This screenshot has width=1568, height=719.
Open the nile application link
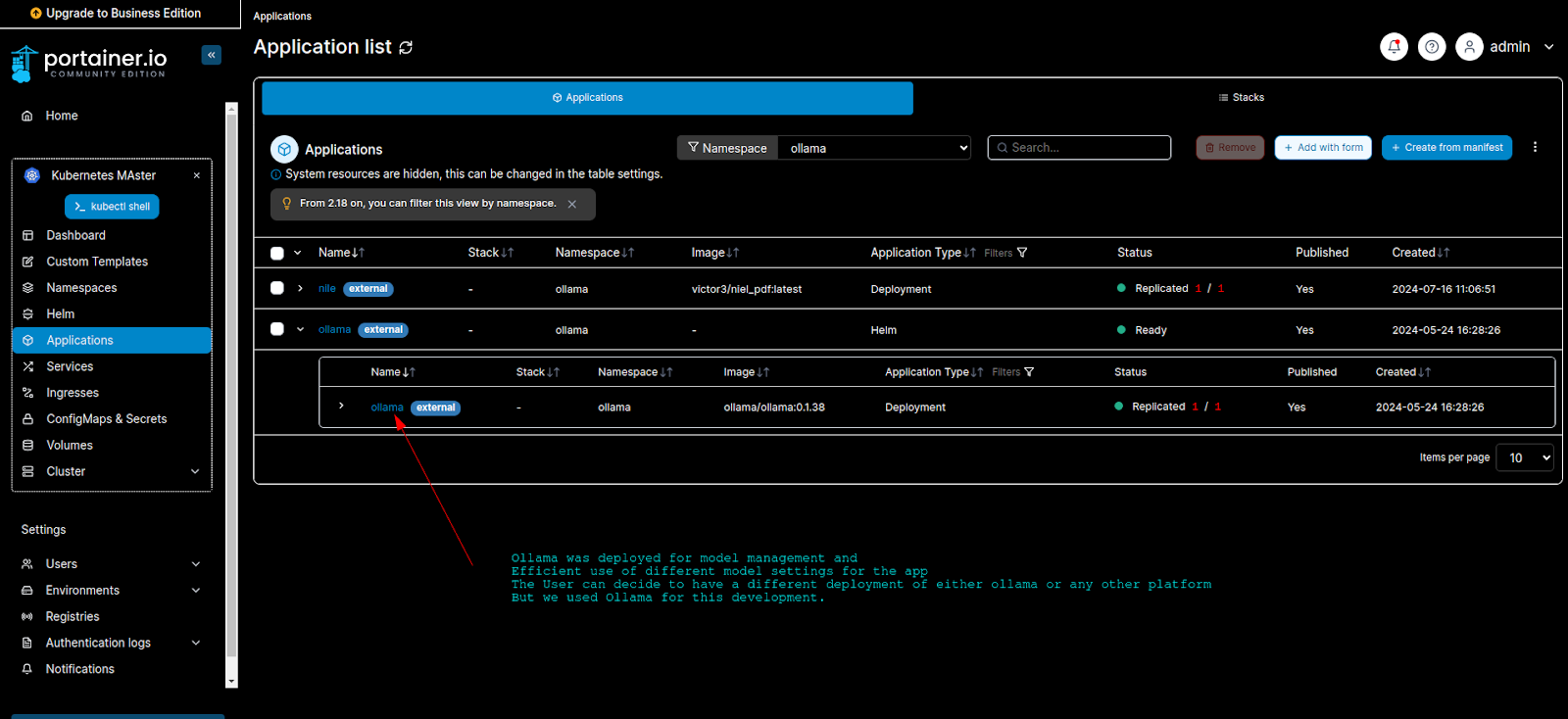click(x=327, y=289)
